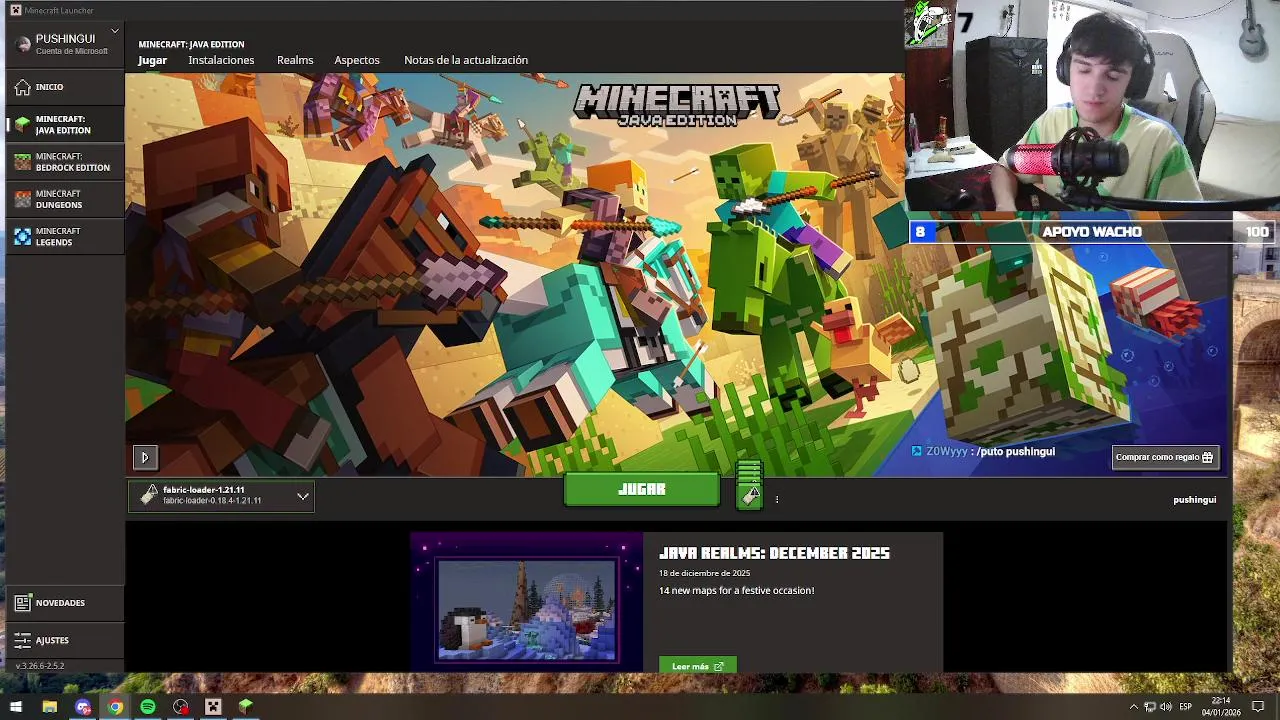Image resolution: width=1280 pixels, height=720 pixels.
Task: Open the Inicio home section
Action: (x=65, y=87)
